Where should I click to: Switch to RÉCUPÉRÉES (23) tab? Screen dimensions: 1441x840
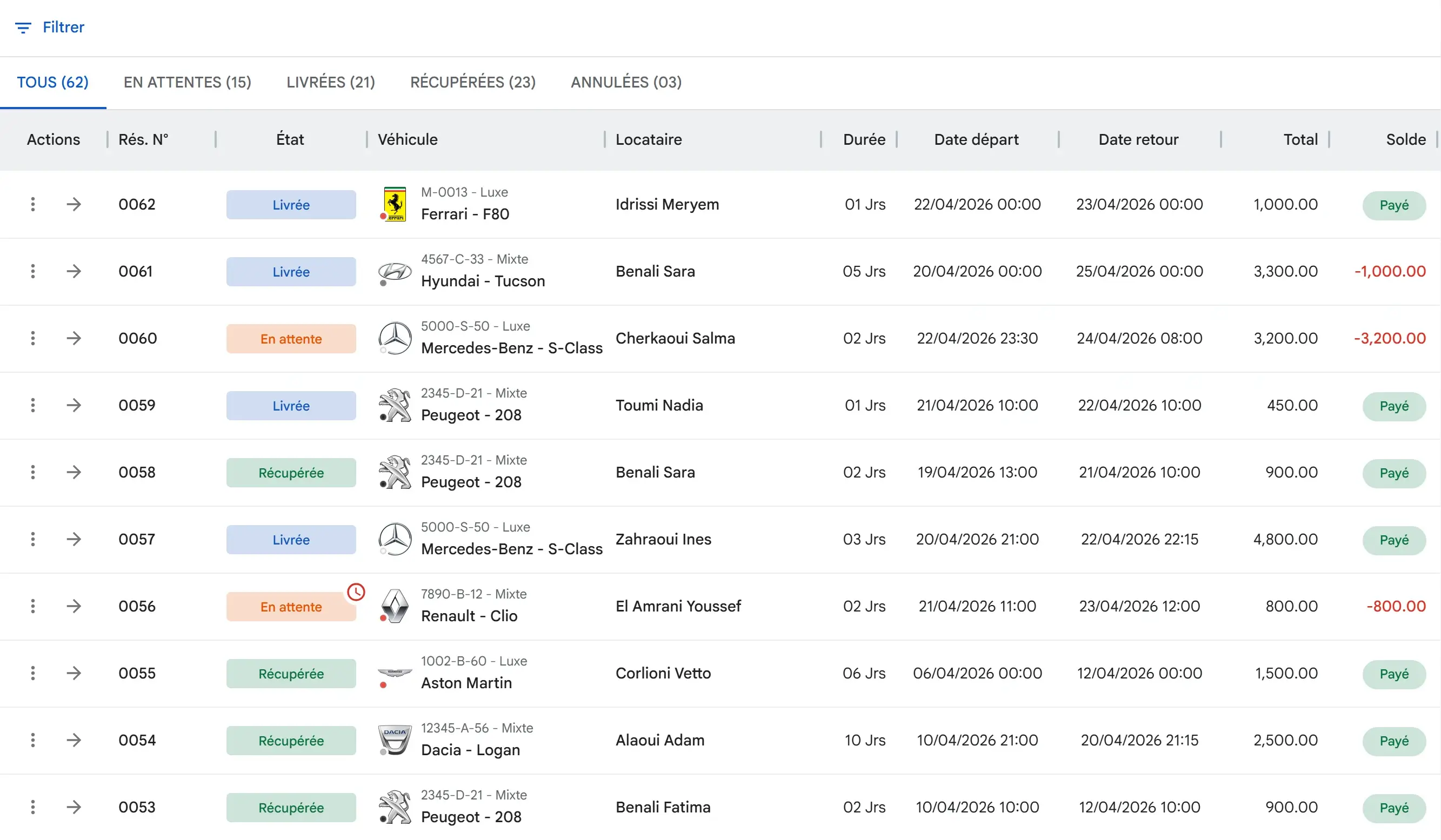click(472, 82)
